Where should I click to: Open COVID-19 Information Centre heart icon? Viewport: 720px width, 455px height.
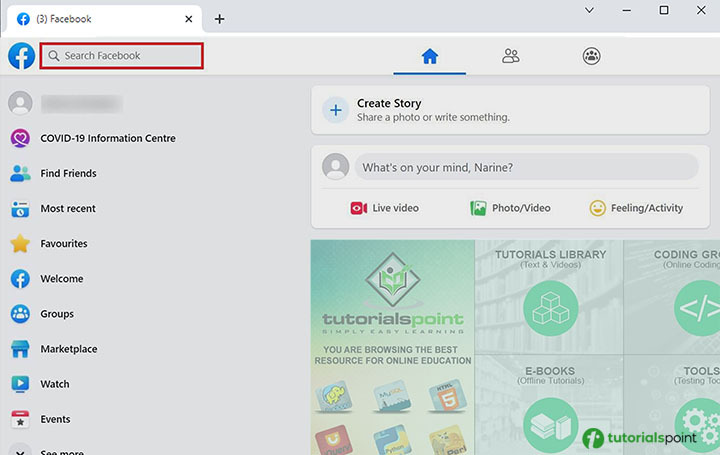tap(20, 138)
